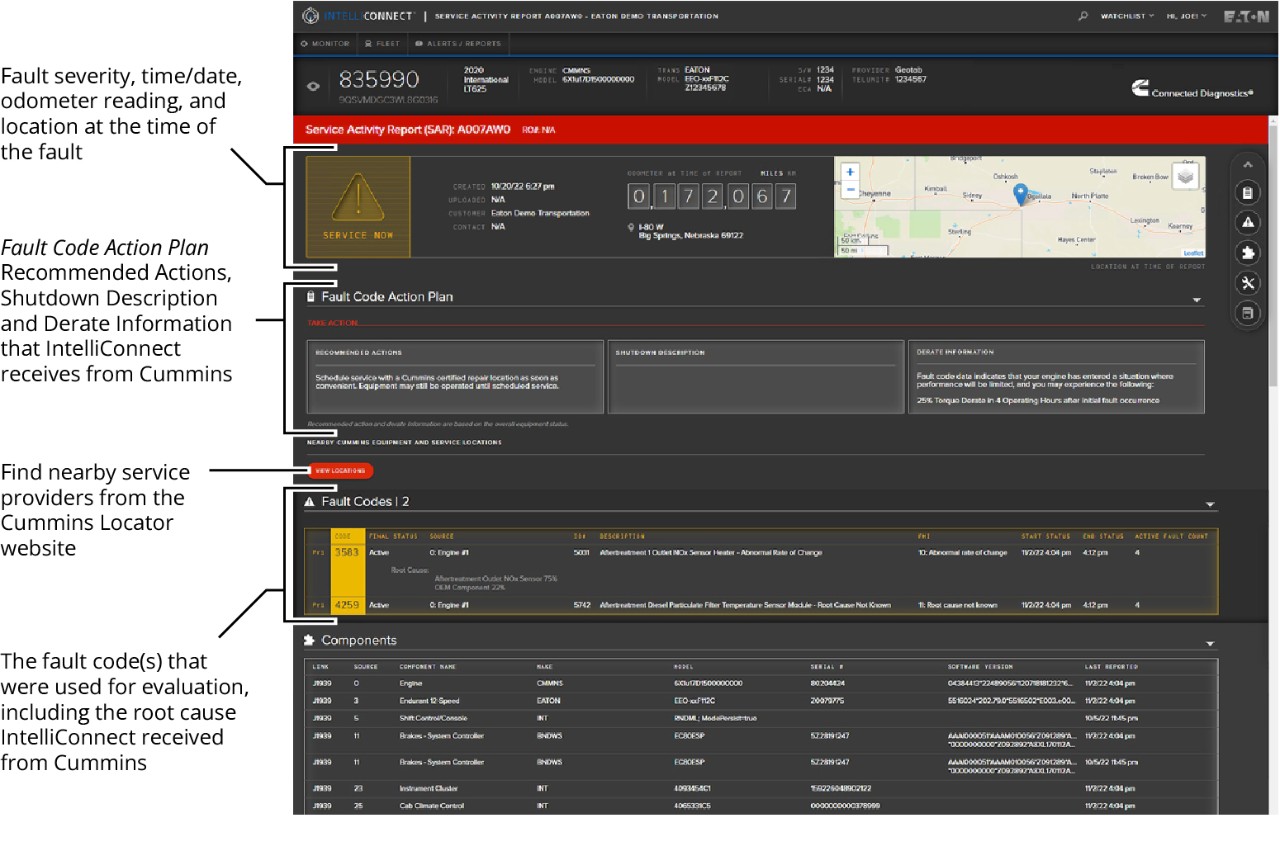Collapse the Fault Codes section
The height and width of the screenshot is (851, 1280).
coord(1211,505)
